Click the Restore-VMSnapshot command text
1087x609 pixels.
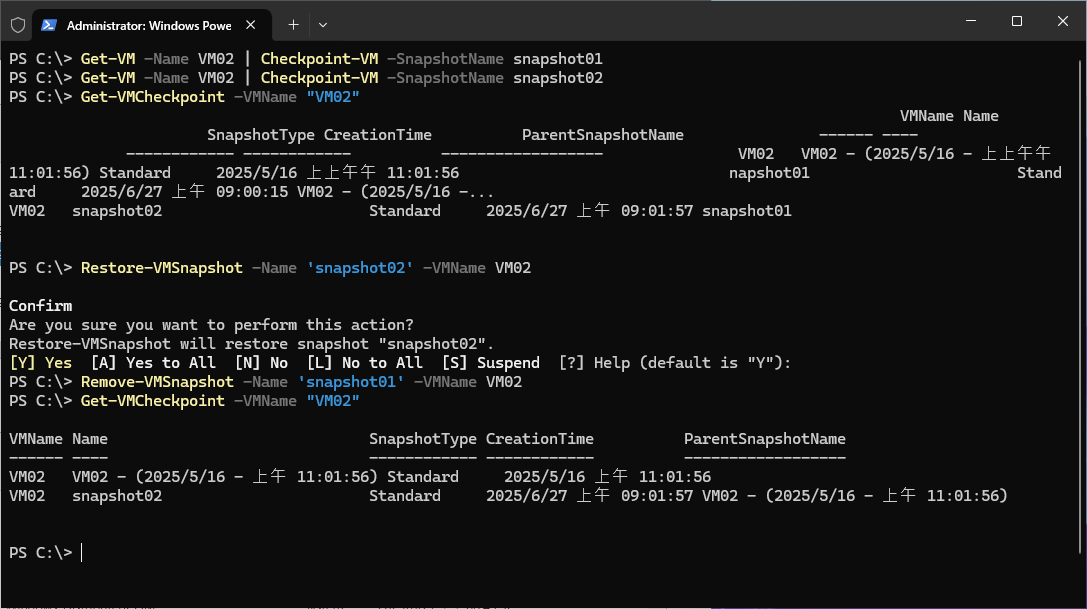click(161, 268)
